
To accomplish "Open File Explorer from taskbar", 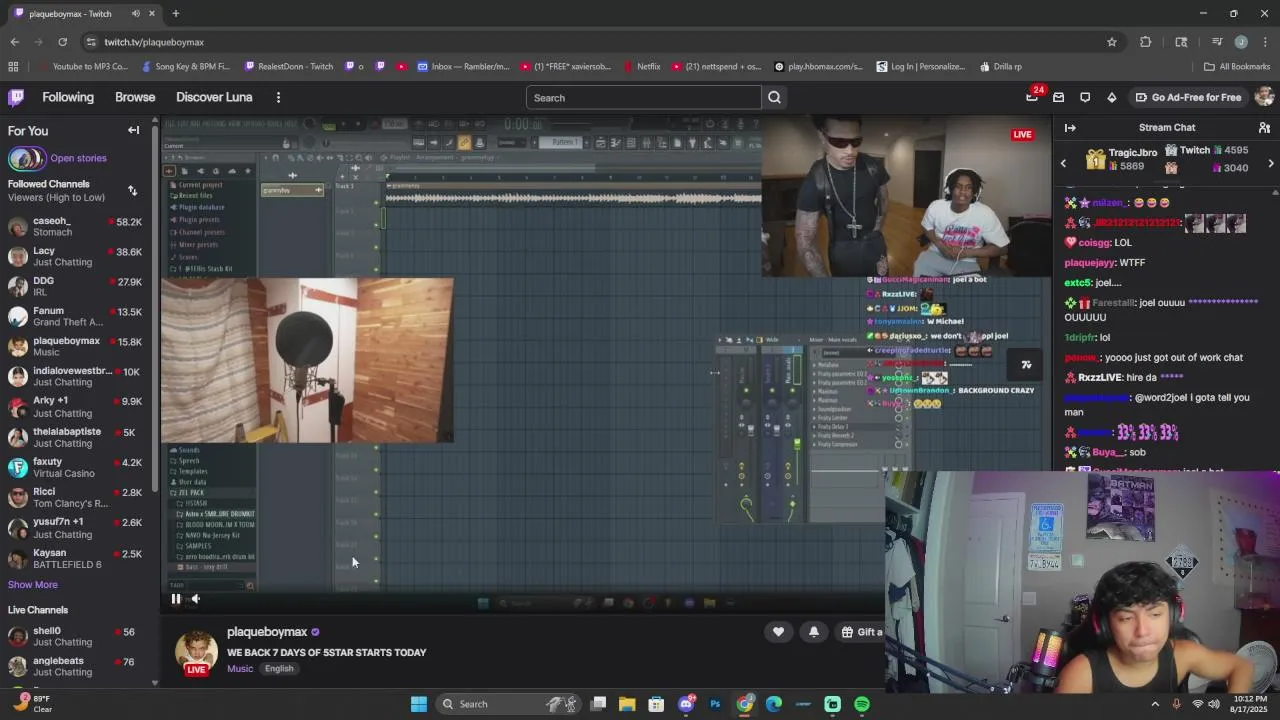I will pos(627,704).
